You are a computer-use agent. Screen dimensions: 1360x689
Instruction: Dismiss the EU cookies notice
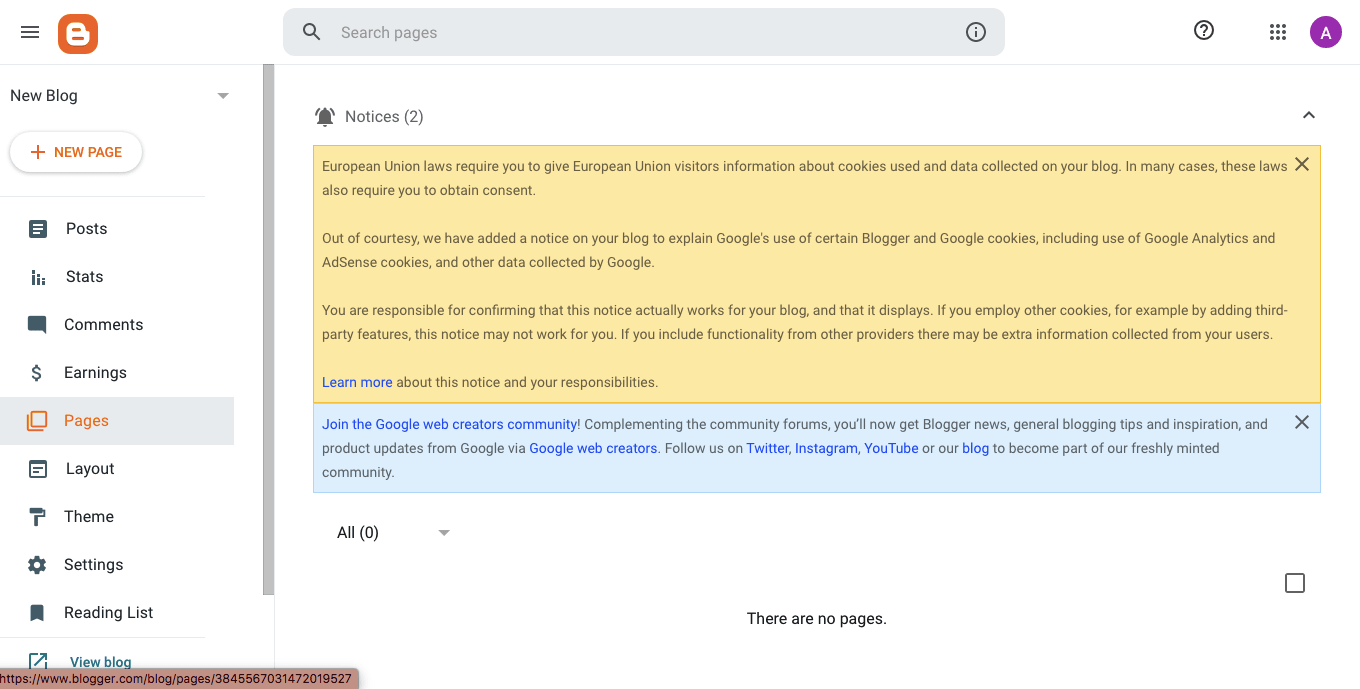(1302, 164)
